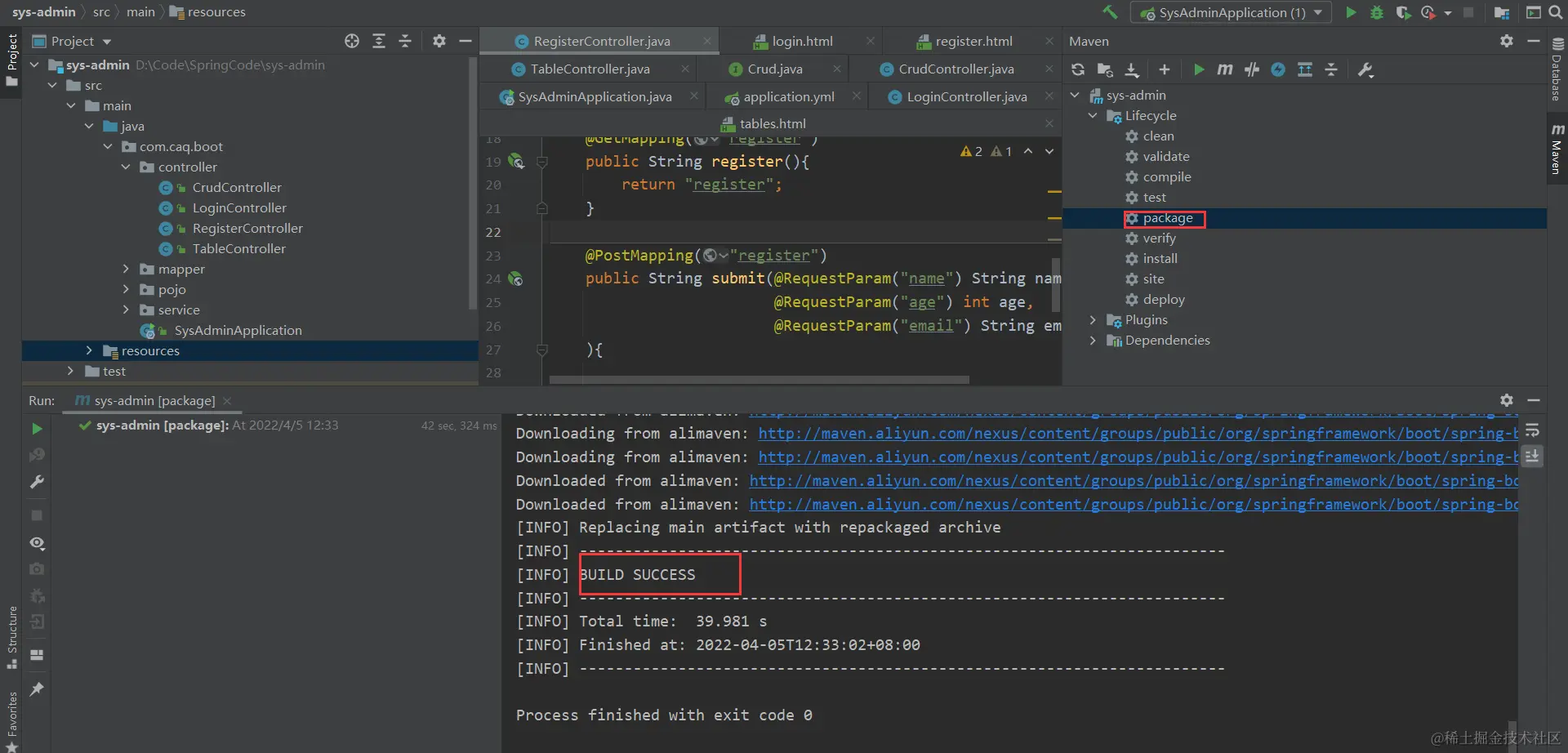The width and height of the screenshot is (1568, 753).
Task: Expand the Dependencies node in Maven
Action: pos(1093,341)
